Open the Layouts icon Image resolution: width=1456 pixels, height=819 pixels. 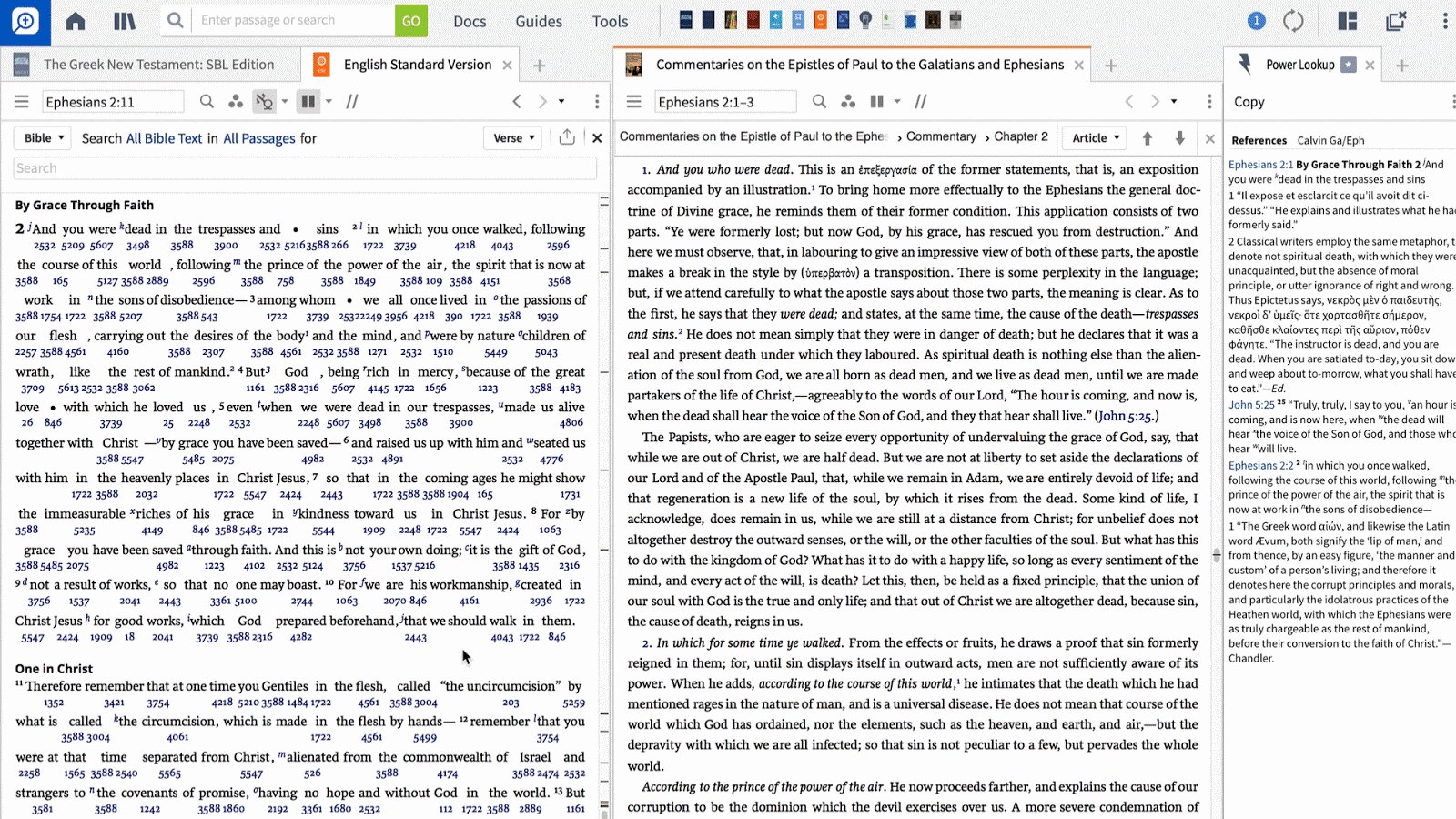[x=1348, y=21]
